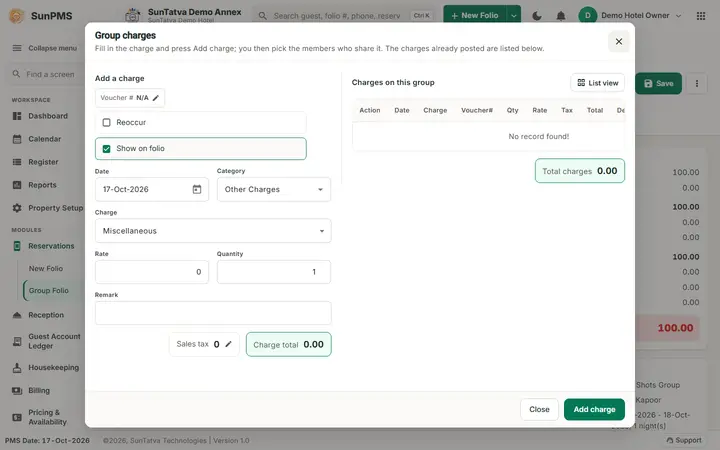Viewport: 720px width, 450px height.
Task: Click the Action column header
Action: point(370,110)
